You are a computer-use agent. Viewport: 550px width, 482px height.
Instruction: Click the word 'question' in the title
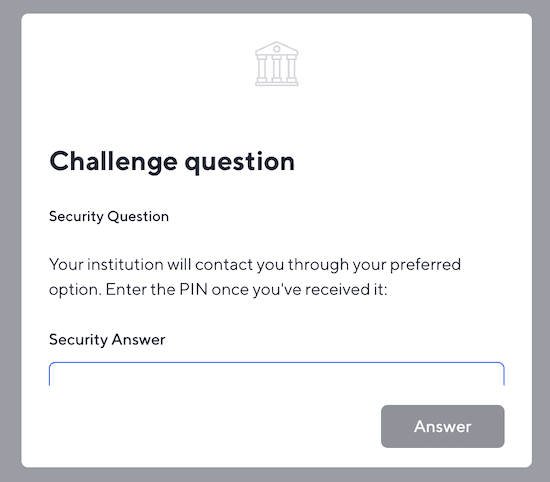point(240,163)
